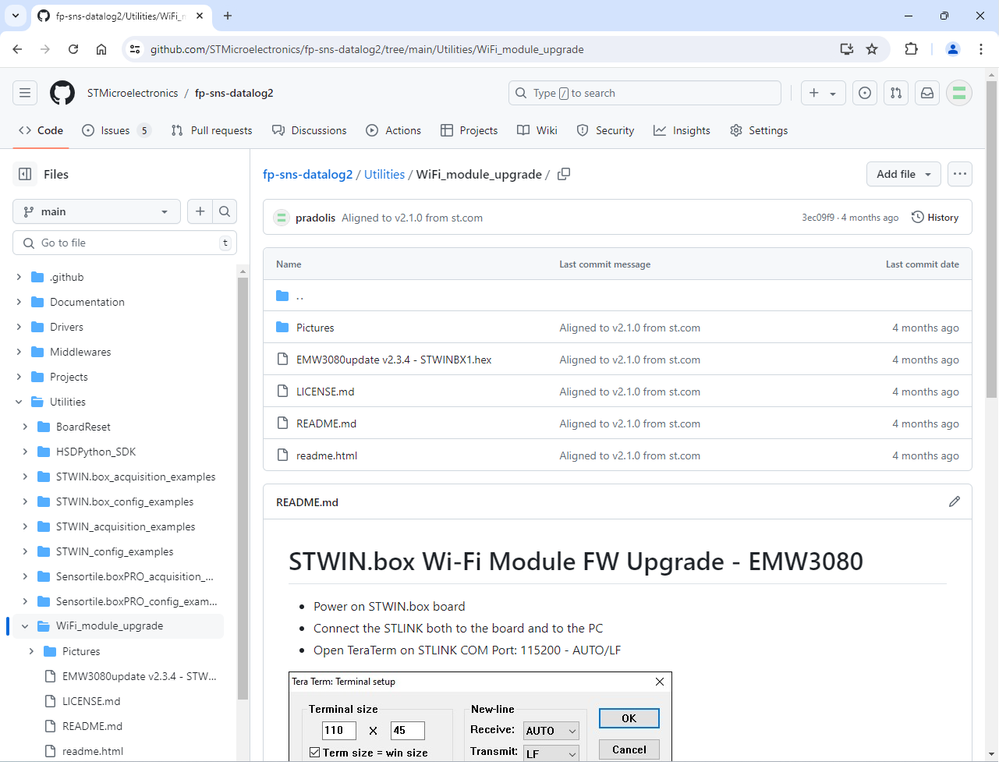Open readme.html in the file list
Screen dimensions: 999x762
tap(327, 456)
